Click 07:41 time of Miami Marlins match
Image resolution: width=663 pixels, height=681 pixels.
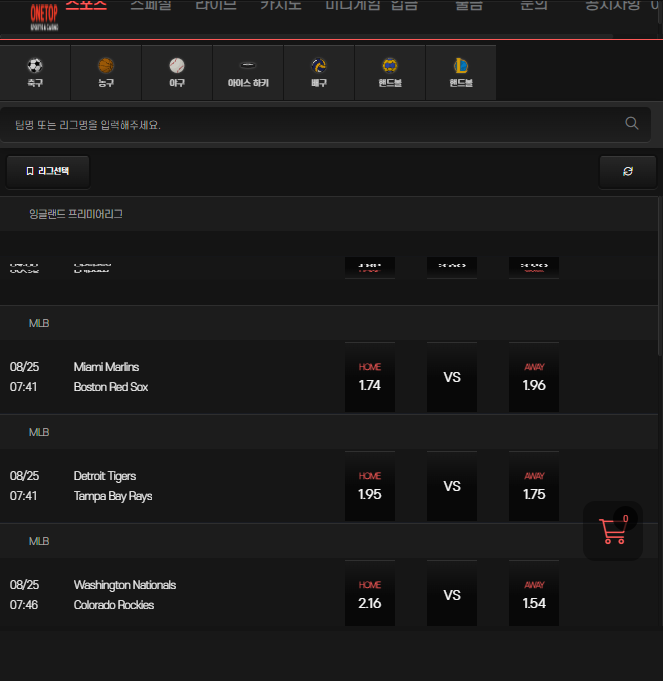coord(23,387)
